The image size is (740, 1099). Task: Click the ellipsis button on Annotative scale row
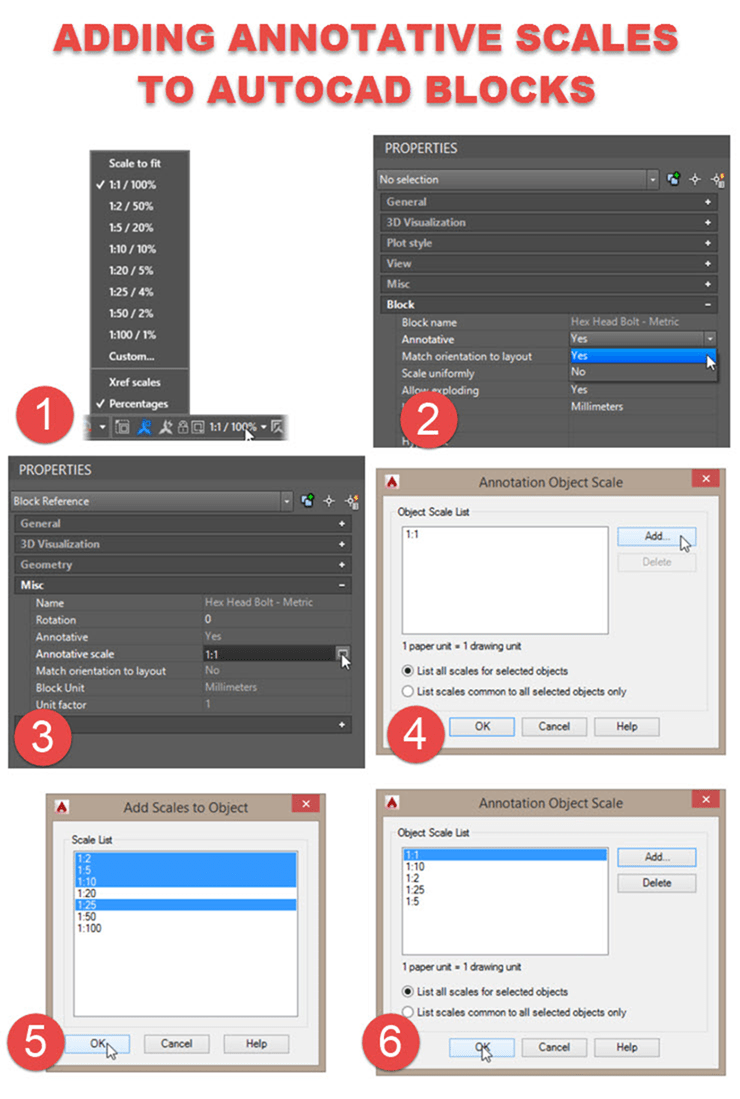tap(343, 654)
